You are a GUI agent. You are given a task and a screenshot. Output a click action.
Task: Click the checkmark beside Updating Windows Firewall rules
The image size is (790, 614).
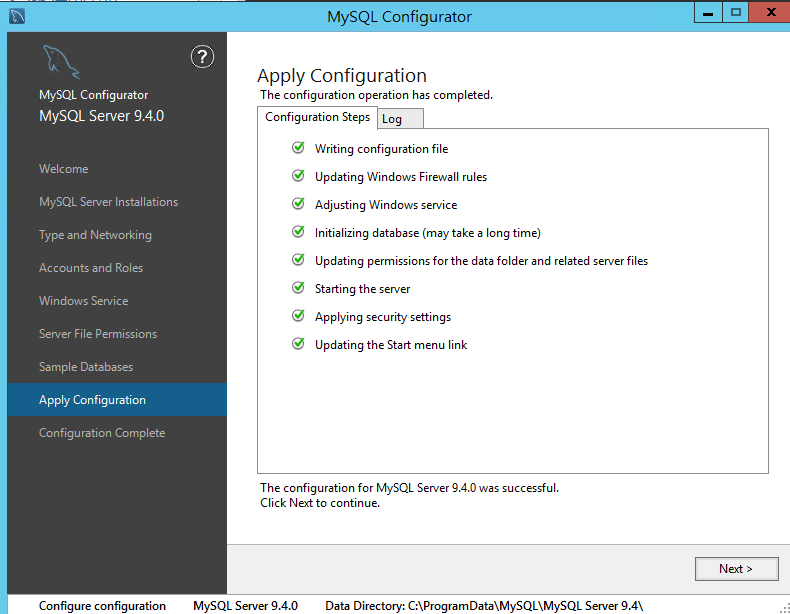pos(298,176)
